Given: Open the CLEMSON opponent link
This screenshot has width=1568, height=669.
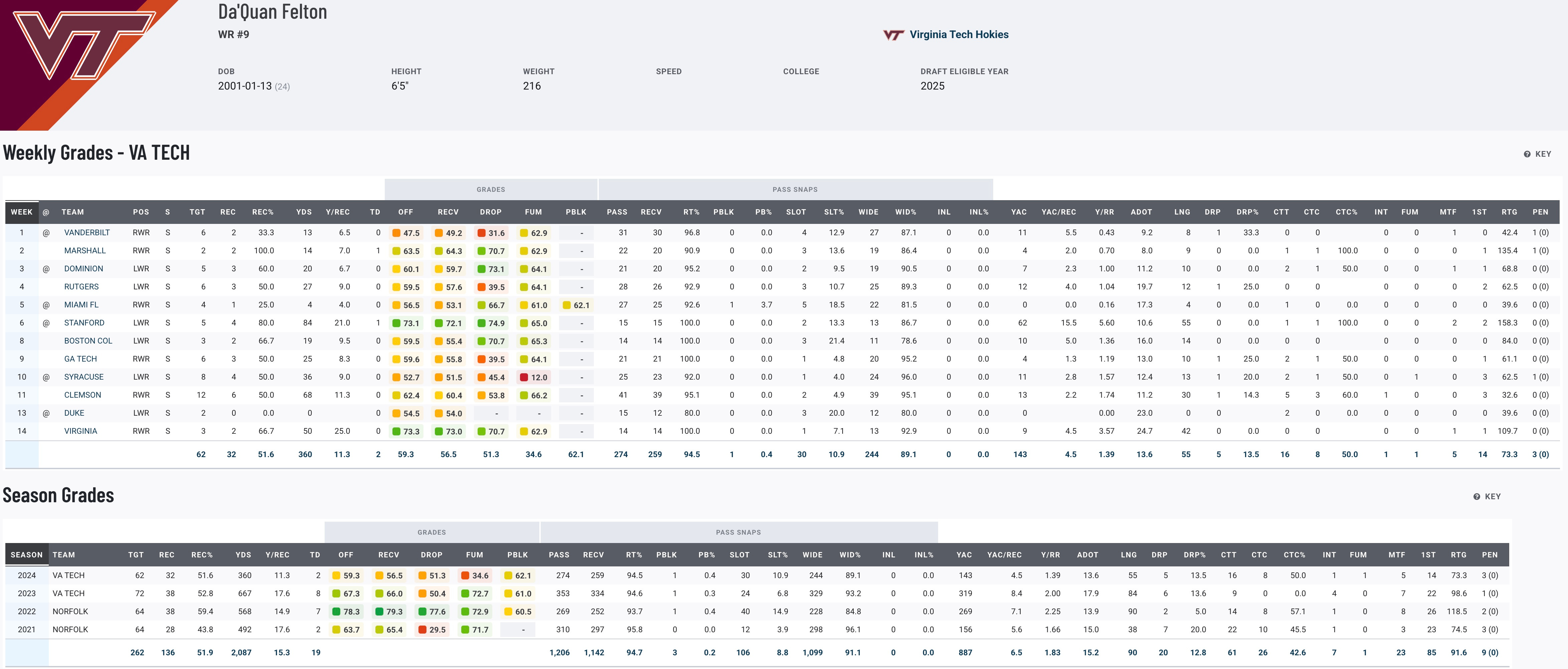Looking at the screenshot, I should pyautogui.click(x=83, y=395).
